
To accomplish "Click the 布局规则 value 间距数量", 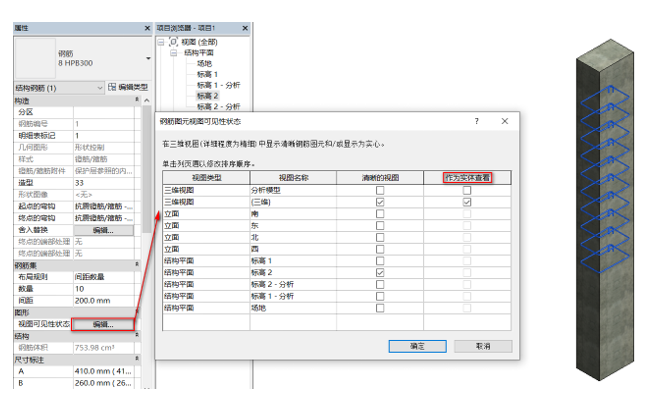I will pyautogui.click(x=104, y=277).
